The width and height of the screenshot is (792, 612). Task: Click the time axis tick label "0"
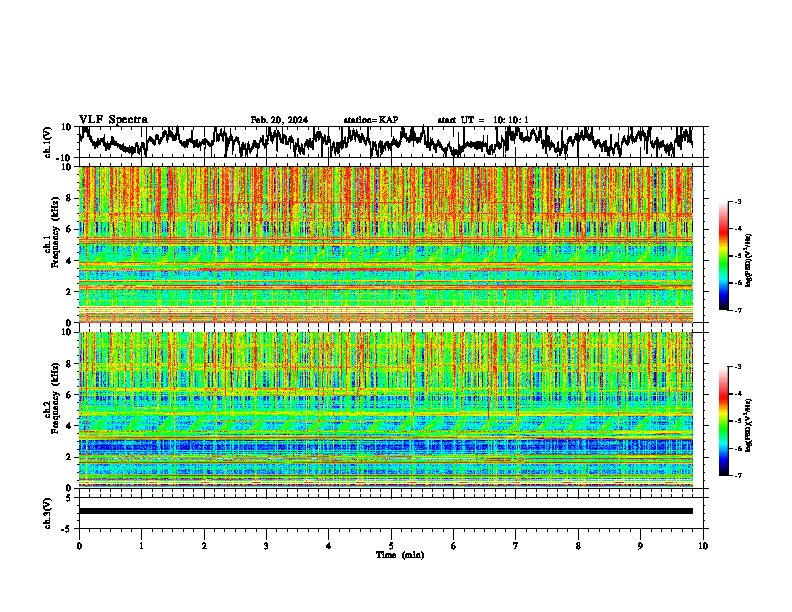[79, 546]
